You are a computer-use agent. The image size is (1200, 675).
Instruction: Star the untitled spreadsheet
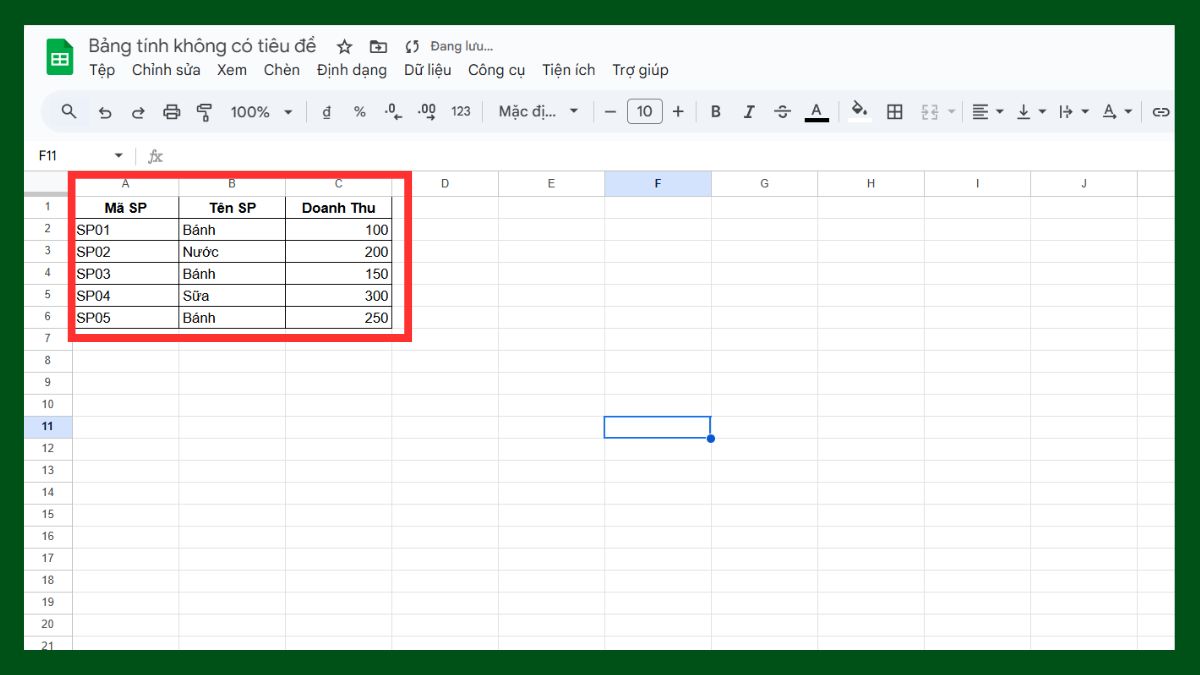(x=344, y=47)
